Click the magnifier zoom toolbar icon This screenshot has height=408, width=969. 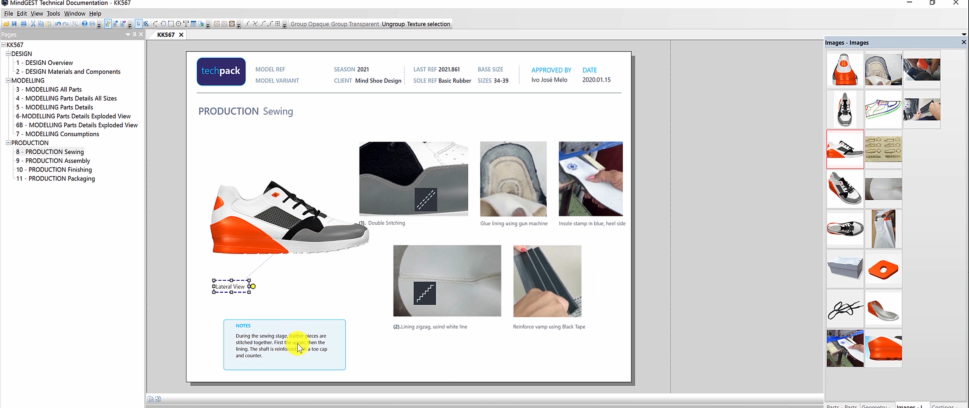[x=75, y=24]
